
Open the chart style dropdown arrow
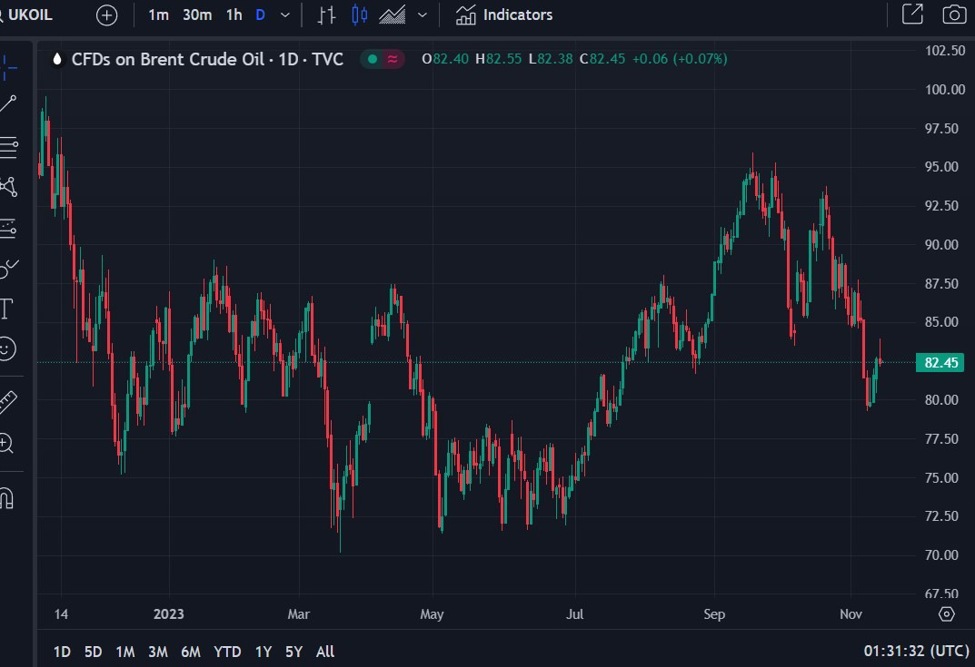click(x=421, y=14)
